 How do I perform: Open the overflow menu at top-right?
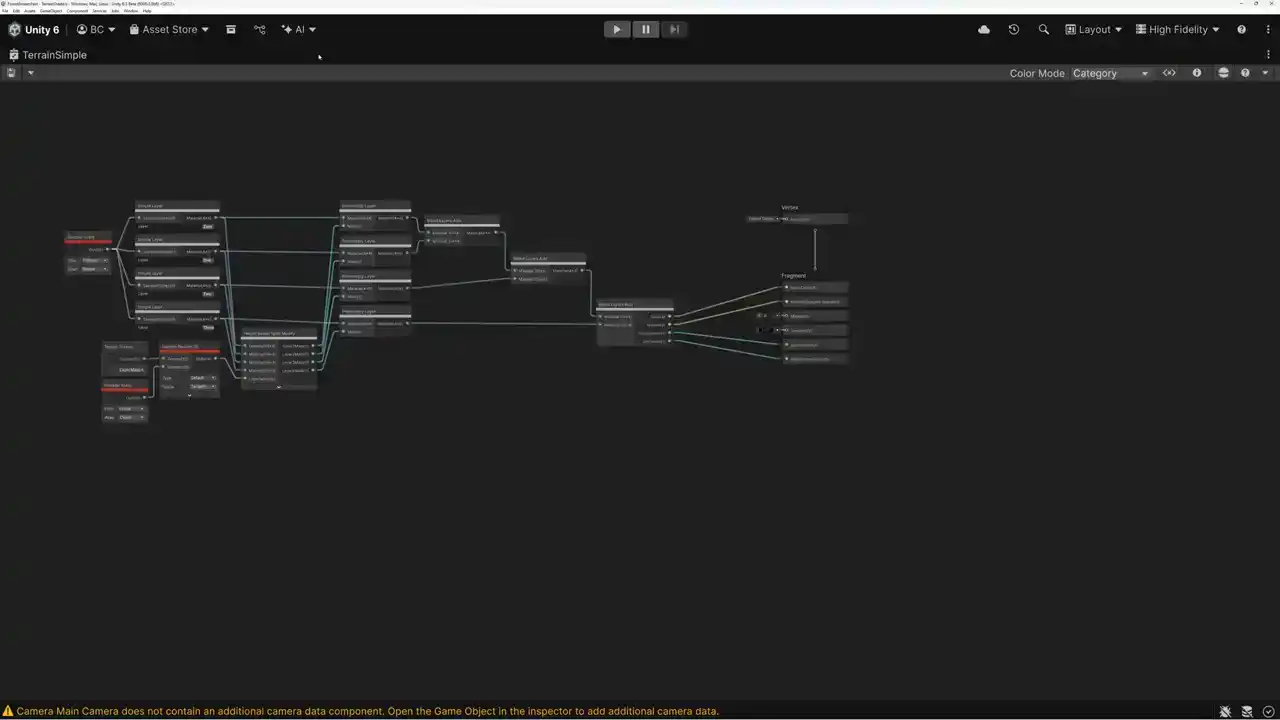pyautogui.click(x=1268, y=29)
